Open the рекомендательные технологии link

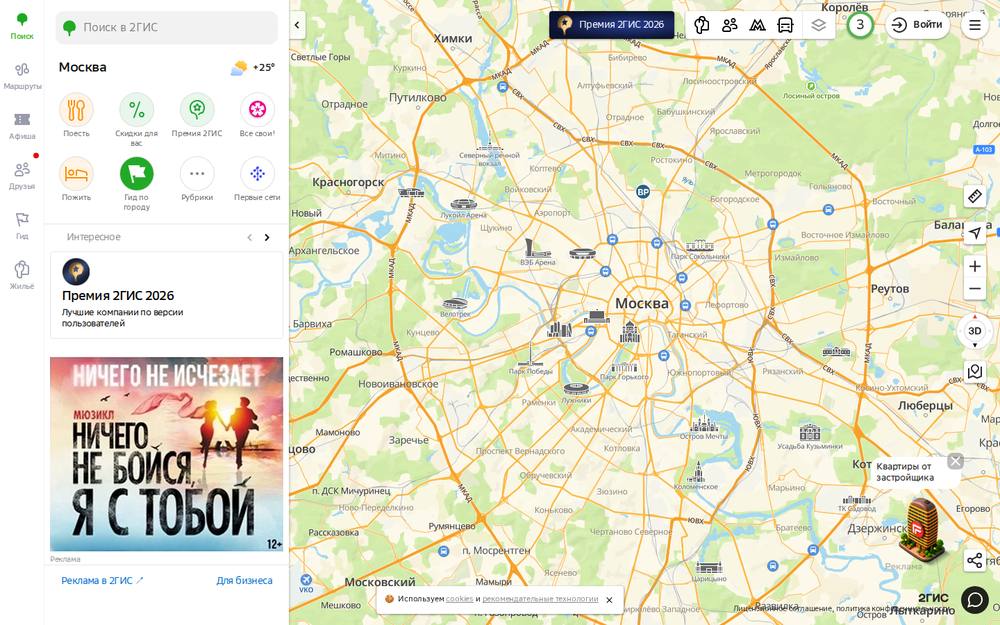point(540,599)
